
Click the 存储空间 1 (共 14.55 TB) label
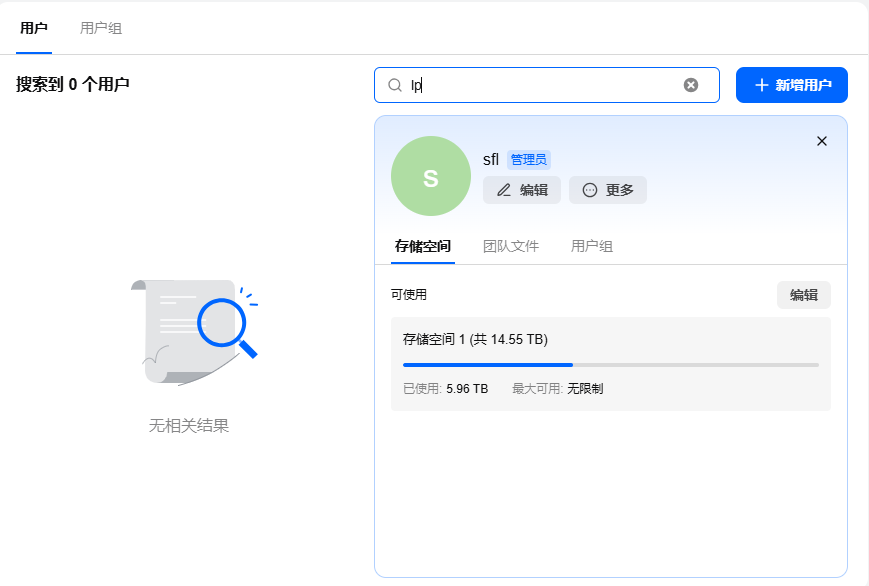pyautogui.click(x=475, y=339)
